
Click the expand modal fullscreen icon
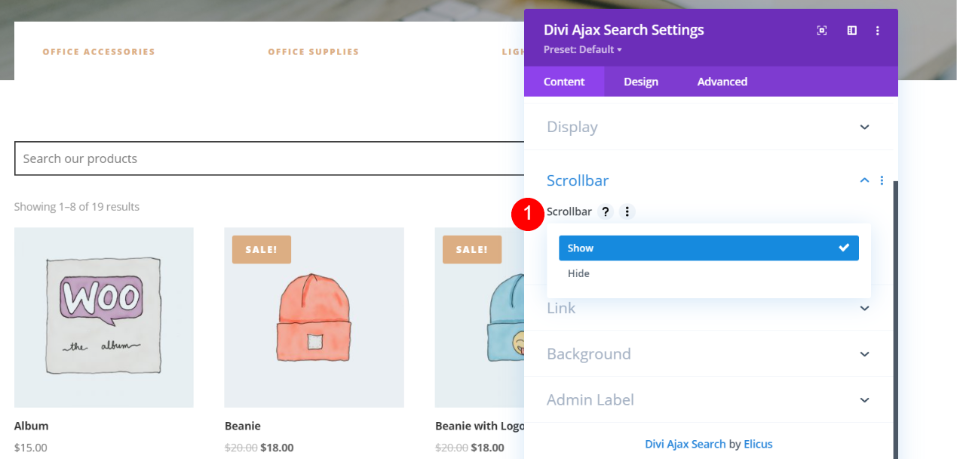click(x=822, y=31)
